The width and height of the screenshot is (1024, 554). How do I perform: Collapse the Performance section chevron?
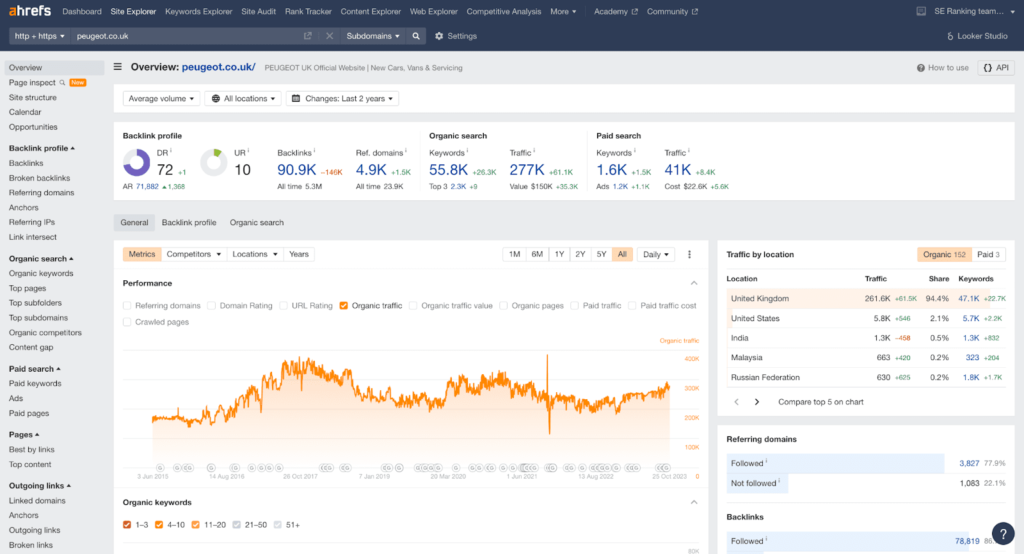click(694, 283)
